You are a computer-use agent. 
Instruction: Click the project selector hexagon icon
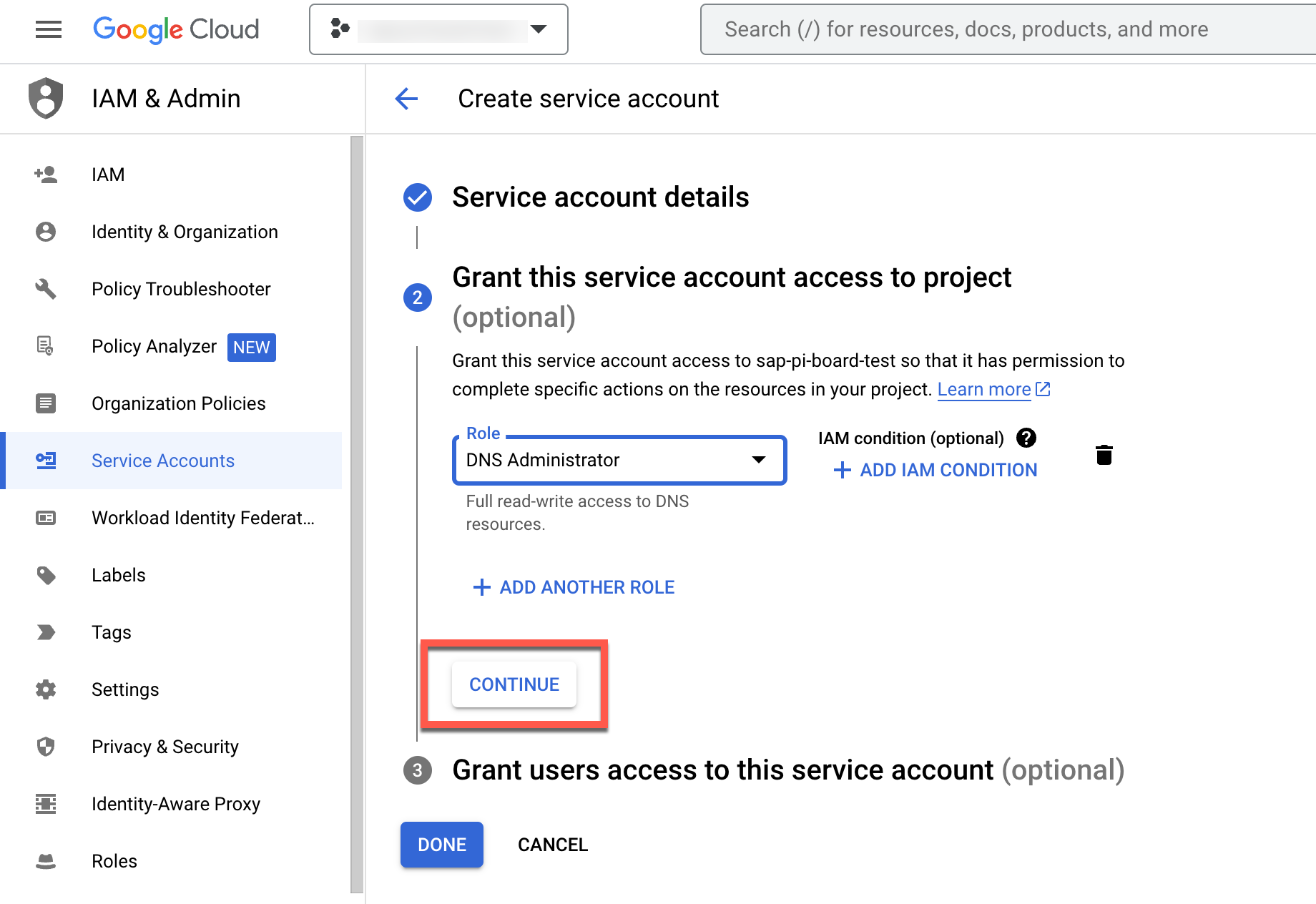(x=340, y=29)
